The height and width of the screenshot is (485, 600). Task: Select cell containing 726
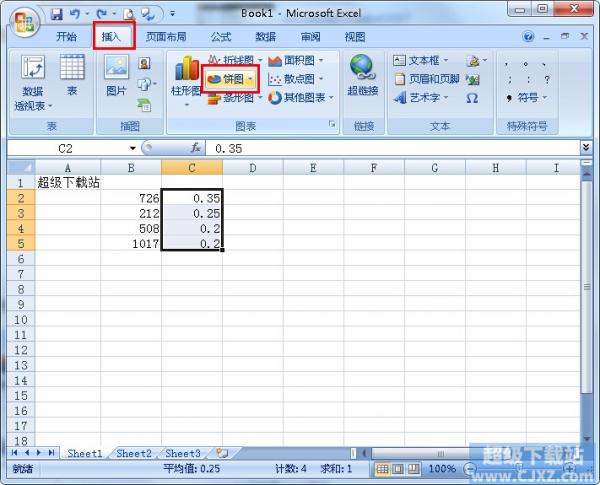point(131,198)
